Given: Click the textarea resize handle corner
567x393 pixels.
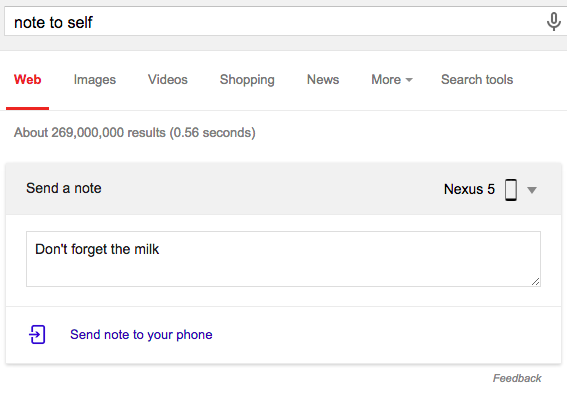Looking at the screenshot, I should [536, 282].
